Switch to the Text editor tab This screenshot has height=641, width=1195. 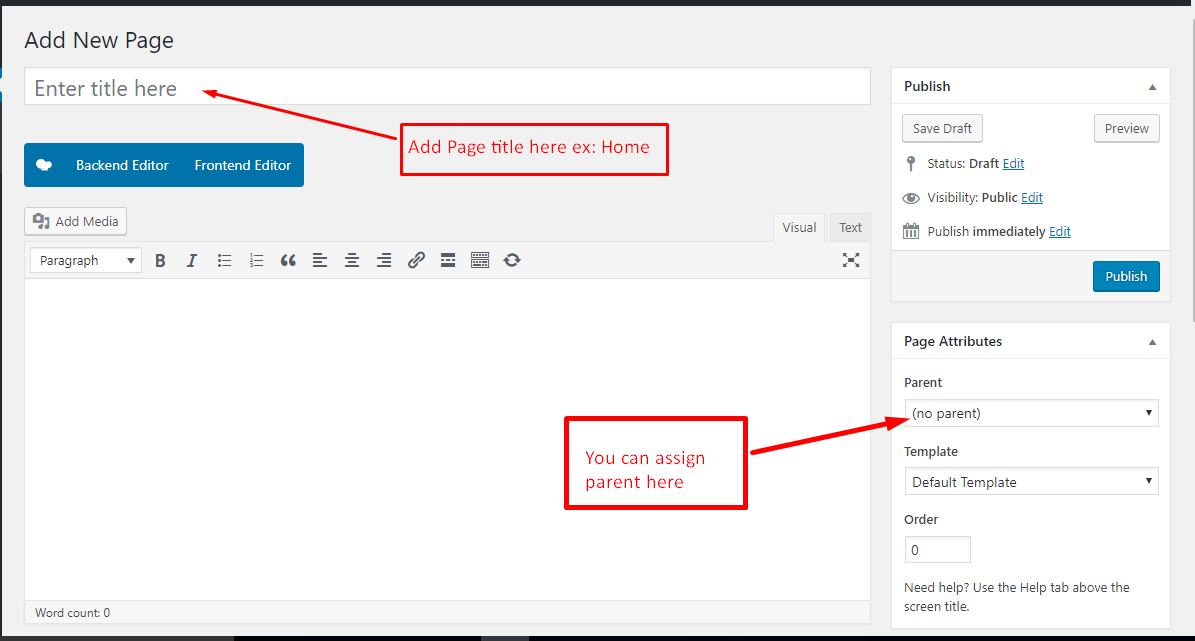tap(850, 228)
